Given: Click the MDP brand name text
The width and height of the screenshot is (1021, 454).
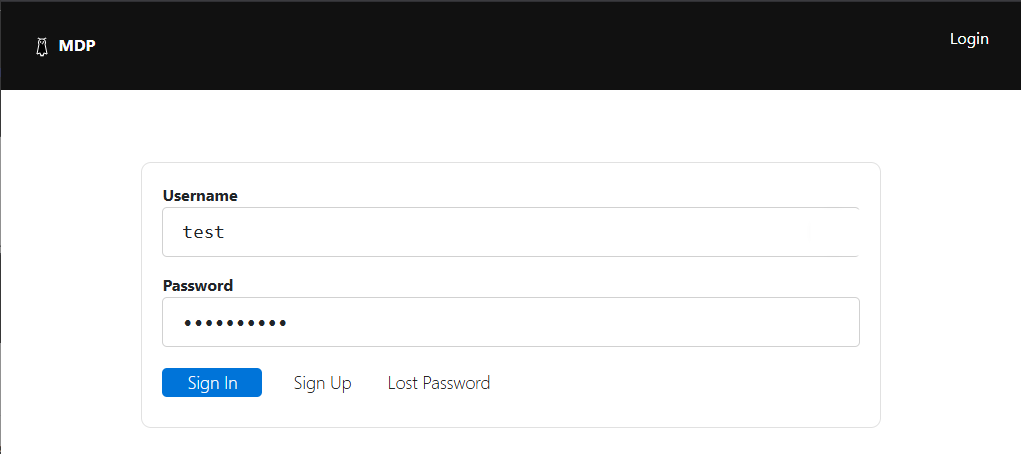Looking at the screenshot, I should (x=77, y=46).
